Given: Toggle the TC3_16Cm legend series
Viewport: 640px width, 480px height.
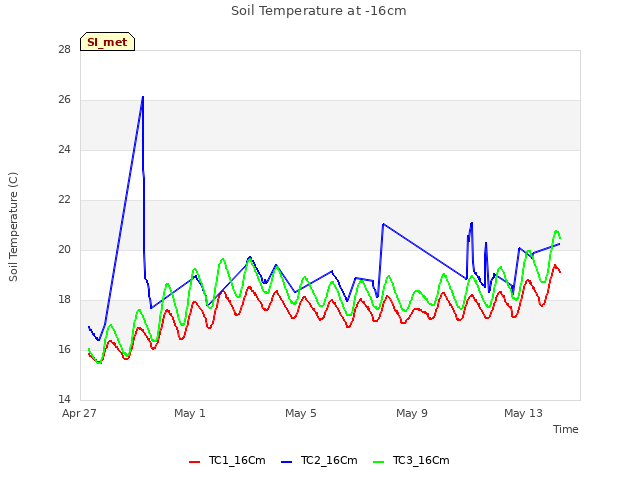Looking at the screenshot, I should [x=411, y=460].
